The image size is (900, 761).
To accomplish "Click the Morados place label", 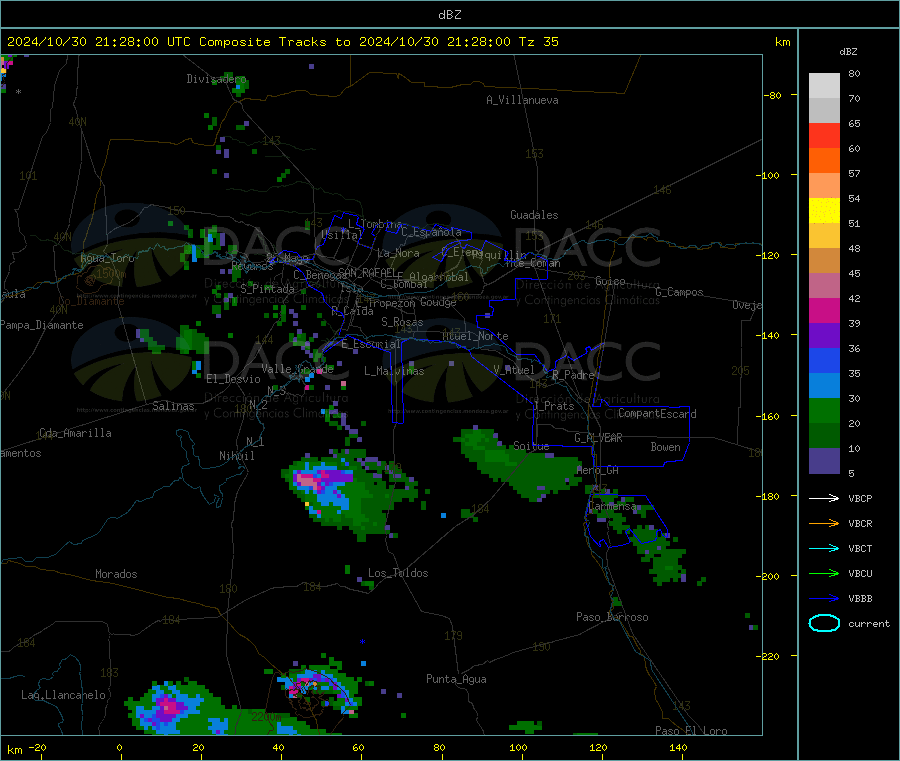I will click(116, 574).
